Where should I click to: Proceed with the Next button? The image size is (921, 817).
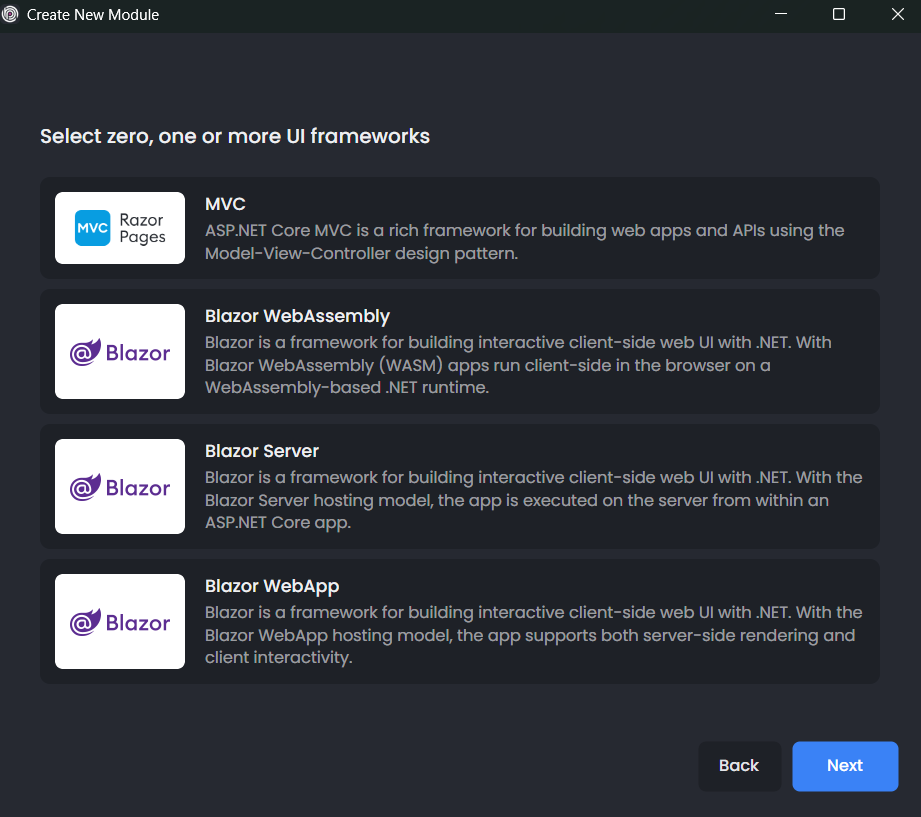pos(845,766)
